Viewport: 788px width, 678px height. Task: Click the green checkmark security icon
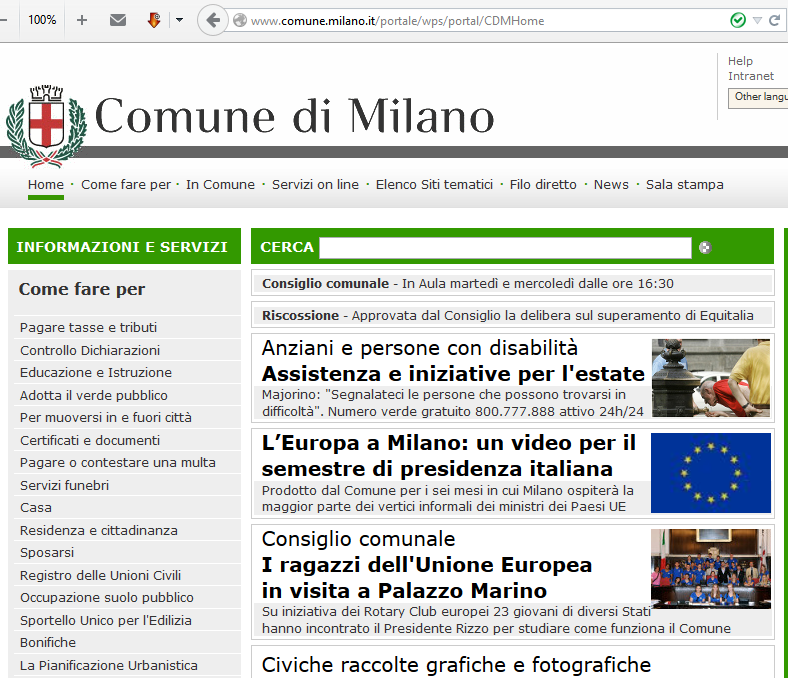click(x=738, y=20)
